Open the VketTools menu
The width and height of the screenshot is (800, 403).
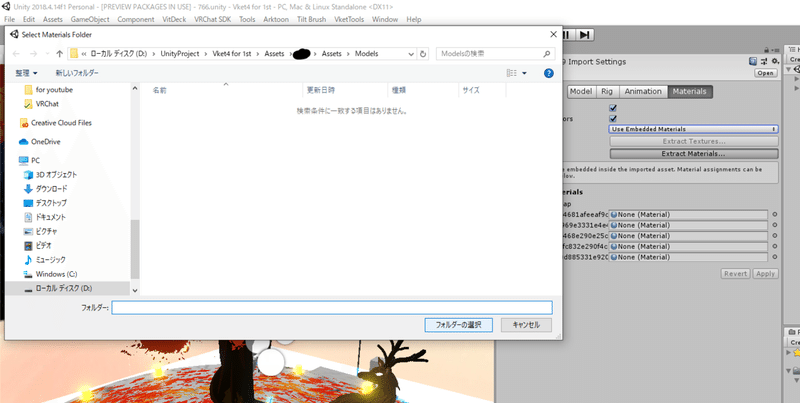click(349, 19)
